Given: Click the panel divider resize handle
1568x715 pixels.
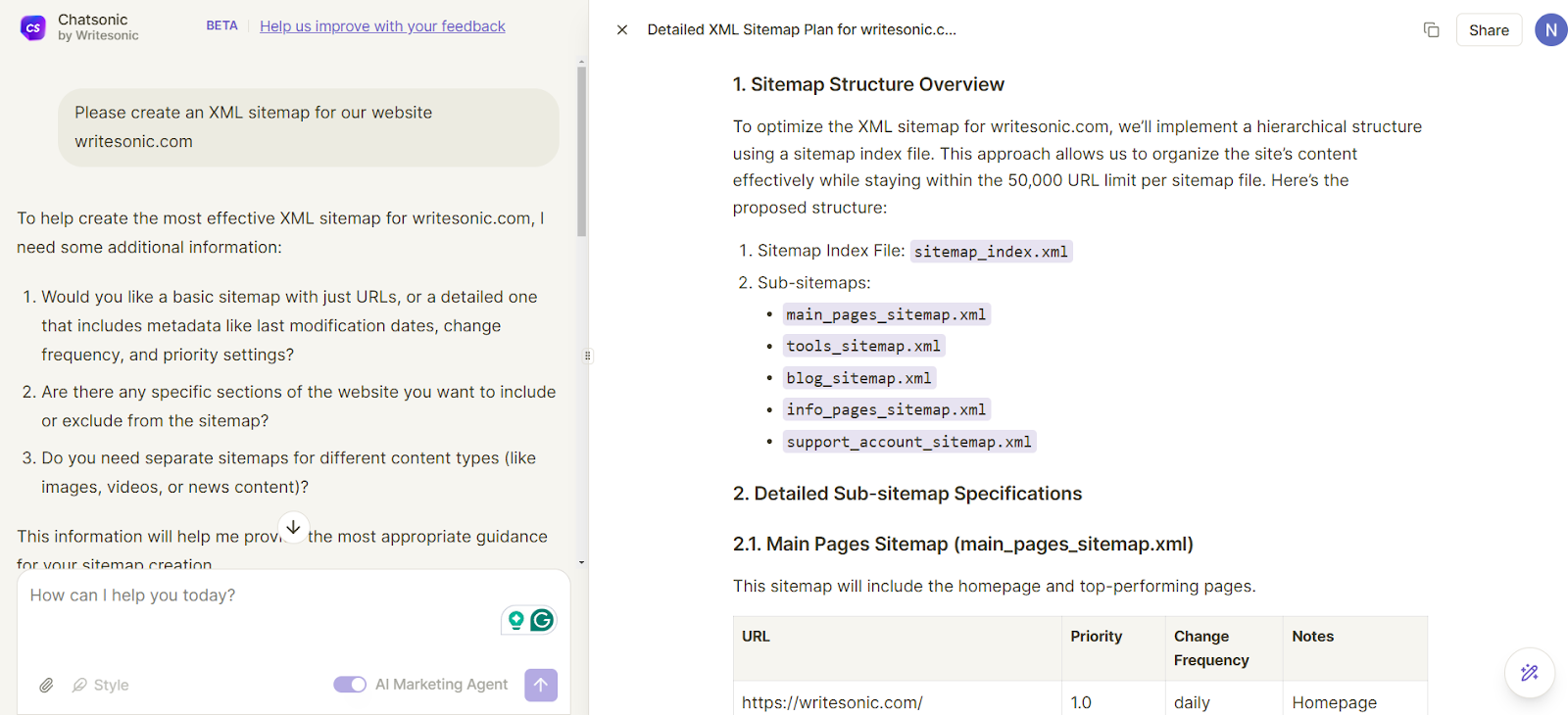Looking at the screenshot, I should pos(588,356).
